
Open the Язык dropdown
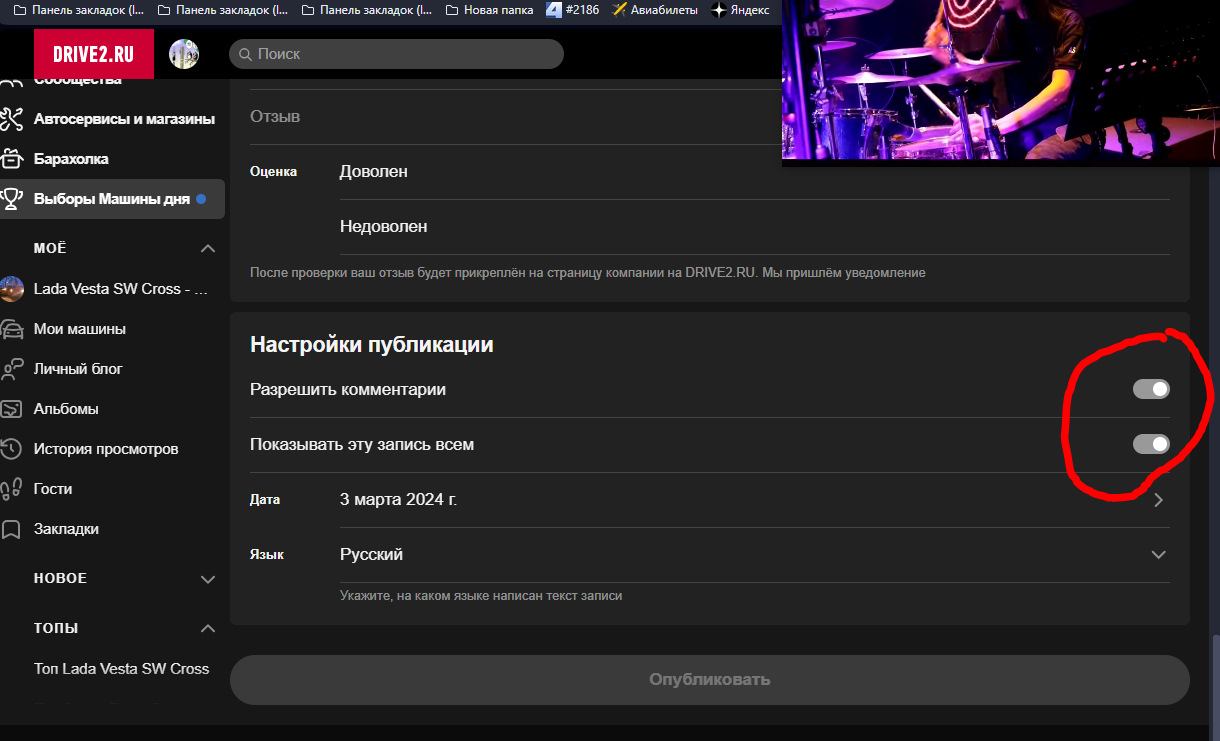(1158, 555)
